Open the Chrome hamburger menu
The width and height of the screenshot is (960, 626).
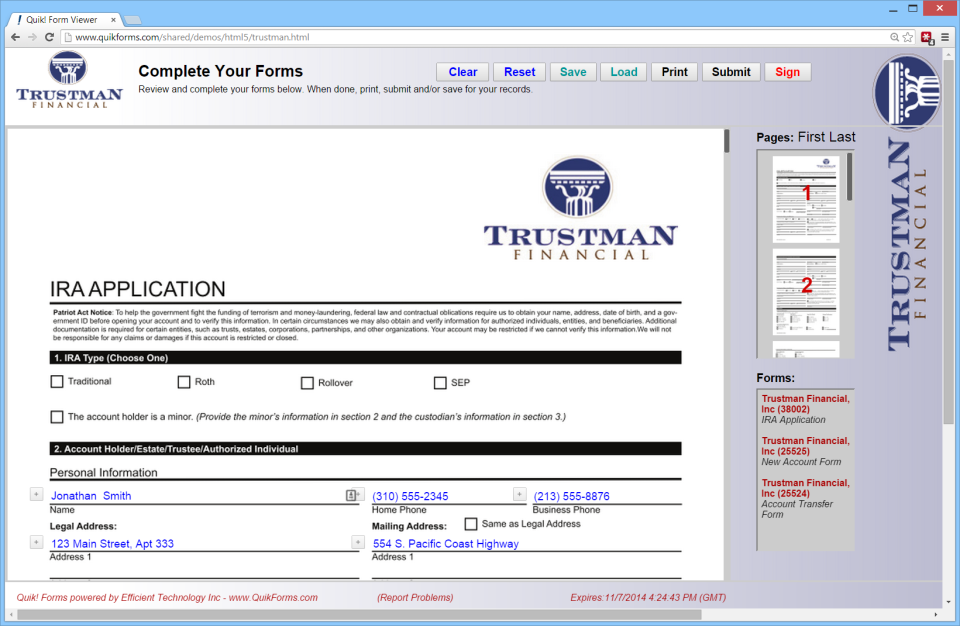[x=945, y=37]
